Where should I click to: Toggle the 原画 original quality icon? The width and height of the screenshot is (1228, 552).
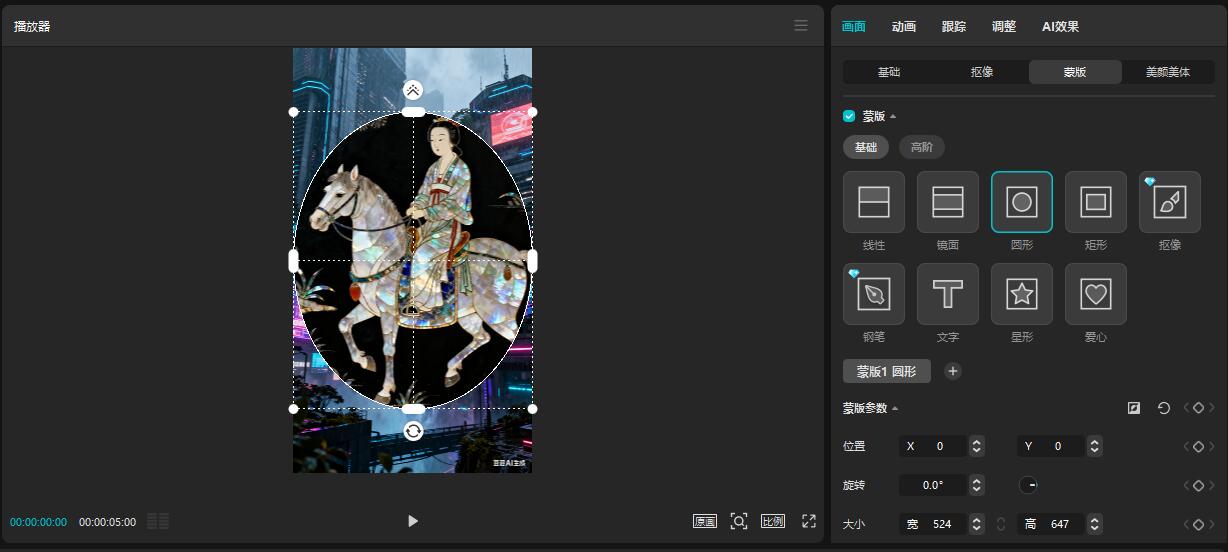click(705, 521)
